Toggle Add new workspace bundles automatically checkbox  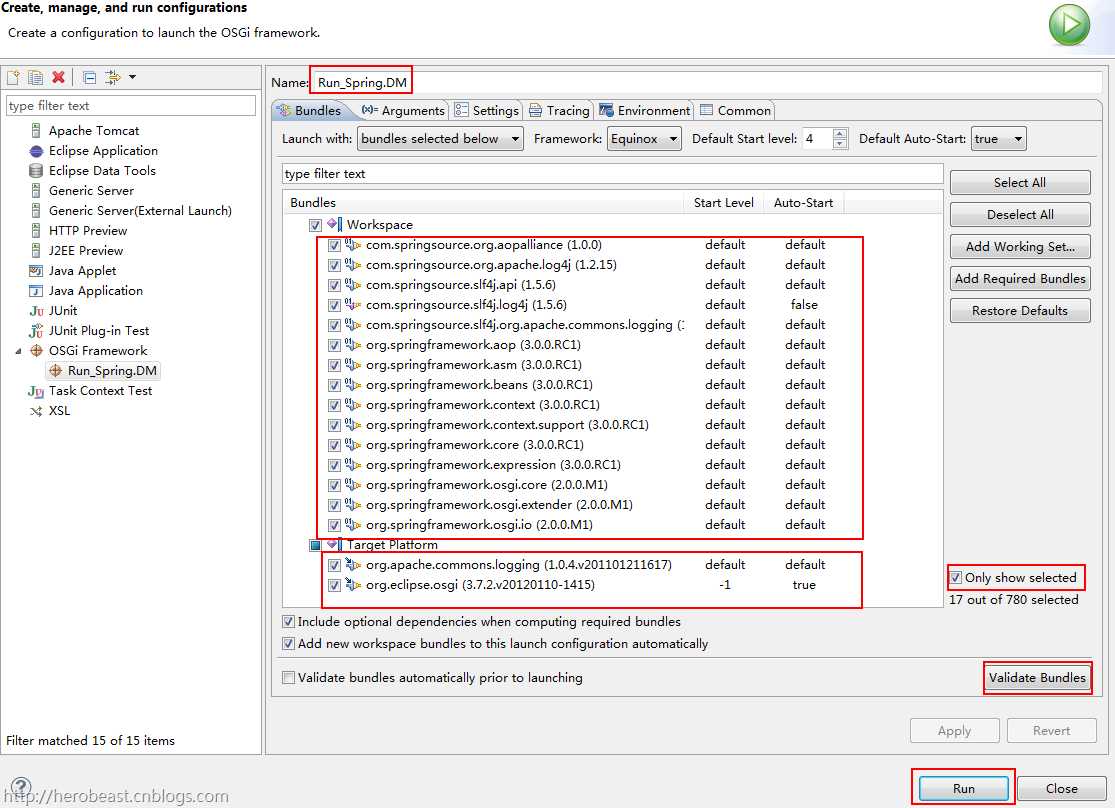tap(288, 644)
